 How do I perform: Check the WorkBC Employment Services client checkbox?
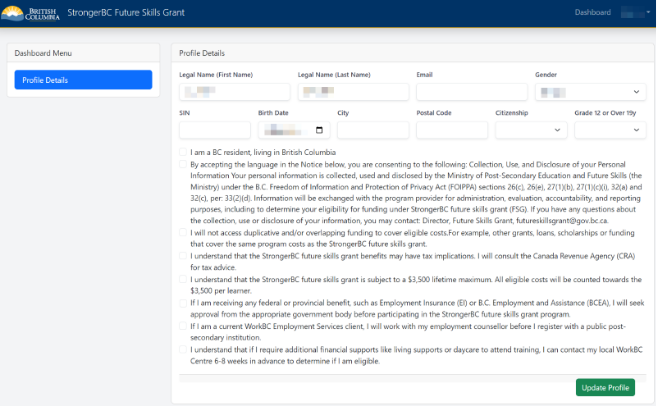(x=183, y=326)
